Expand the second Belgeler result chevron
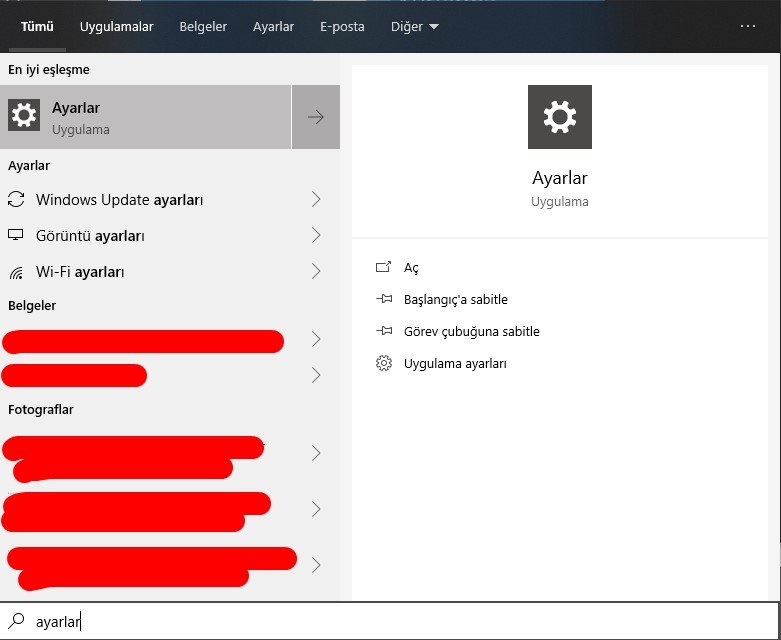The height and width of the screenshot is (640, 781). point(316,375)
